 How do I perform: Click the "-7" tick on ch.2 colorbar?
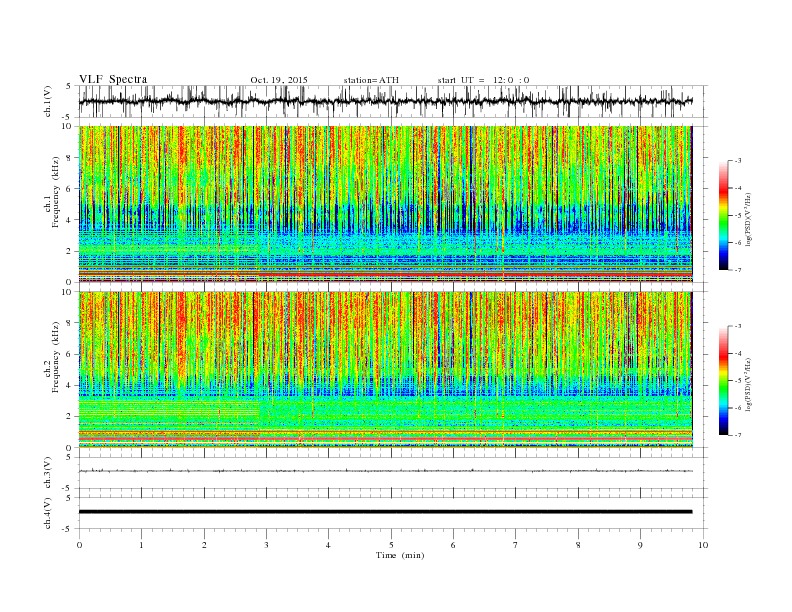point(737,435)
